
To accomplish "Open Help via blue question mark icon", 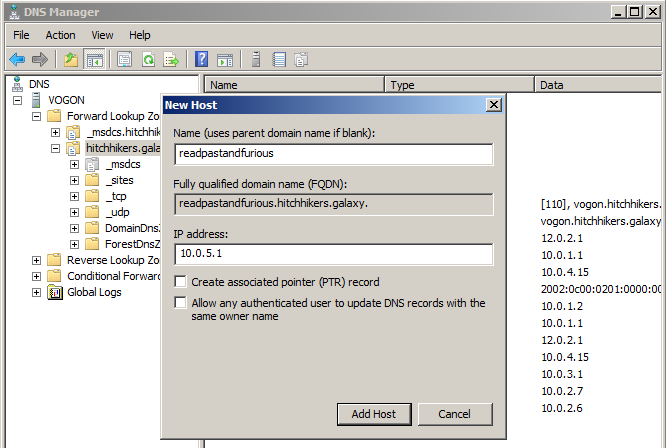I will click(201, 60).
